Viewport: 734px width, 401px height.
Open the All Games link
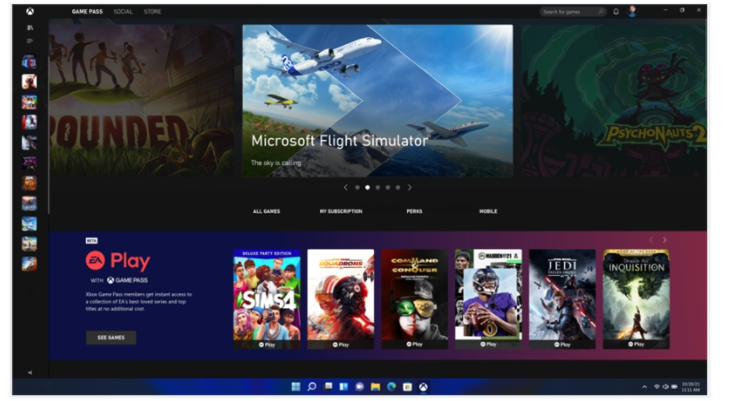pos(266,211)
